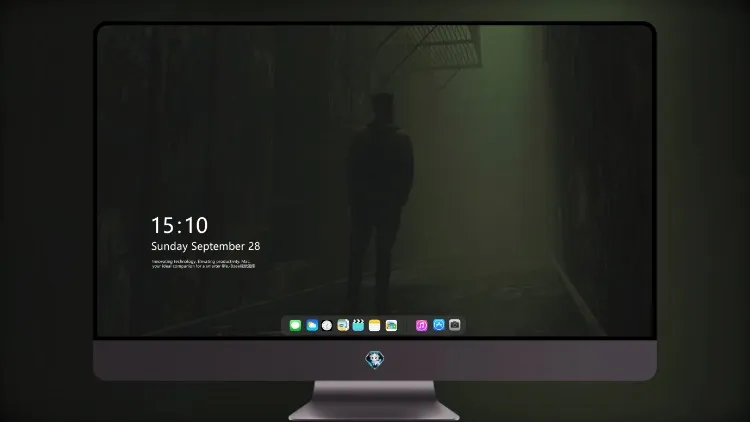Viewport: 750px width, 422px height.
Task: Open the Maps app in dock
Action: click(x=343, y=325)
